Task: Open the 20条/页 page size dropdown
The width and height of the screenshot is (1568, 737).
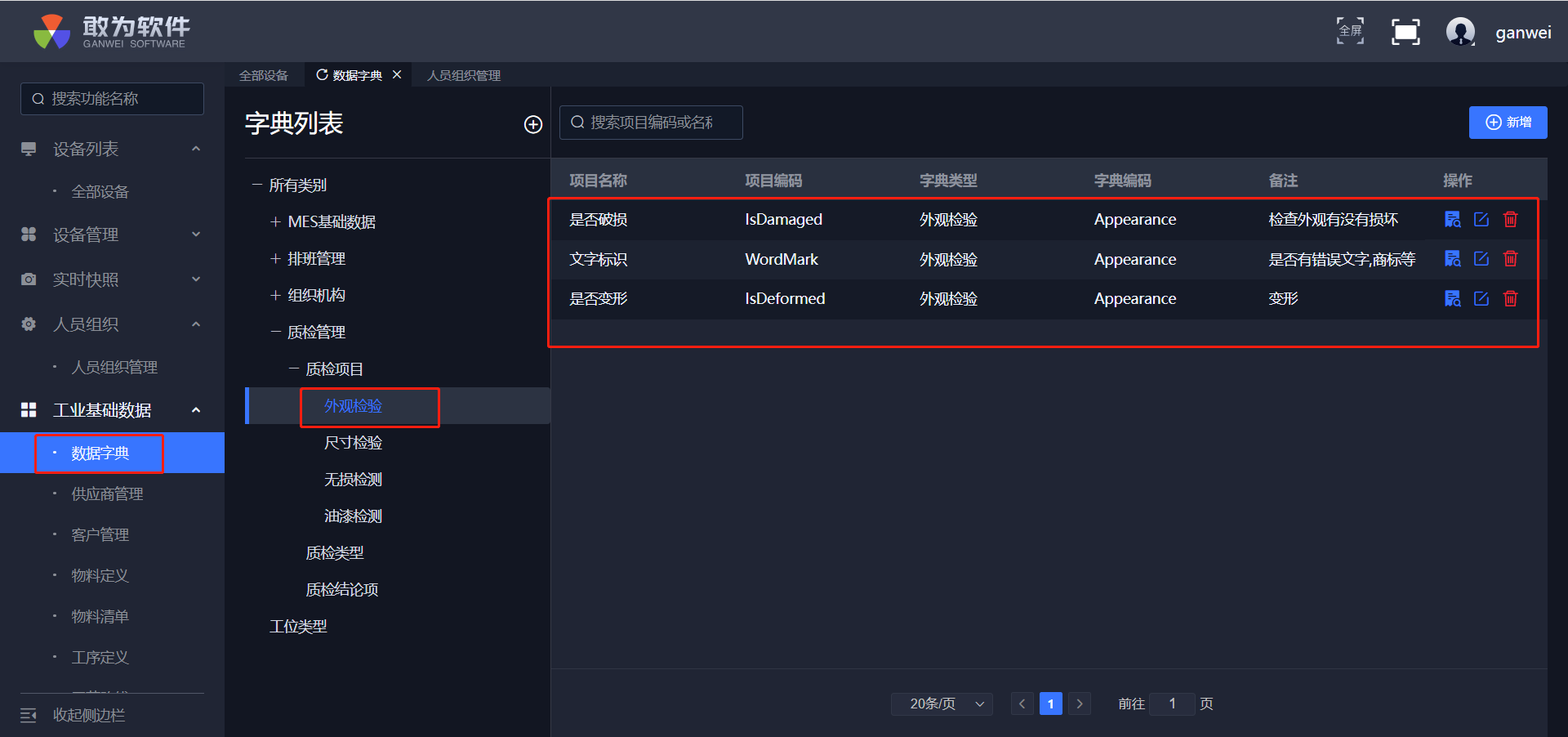Action: [942, 703]
